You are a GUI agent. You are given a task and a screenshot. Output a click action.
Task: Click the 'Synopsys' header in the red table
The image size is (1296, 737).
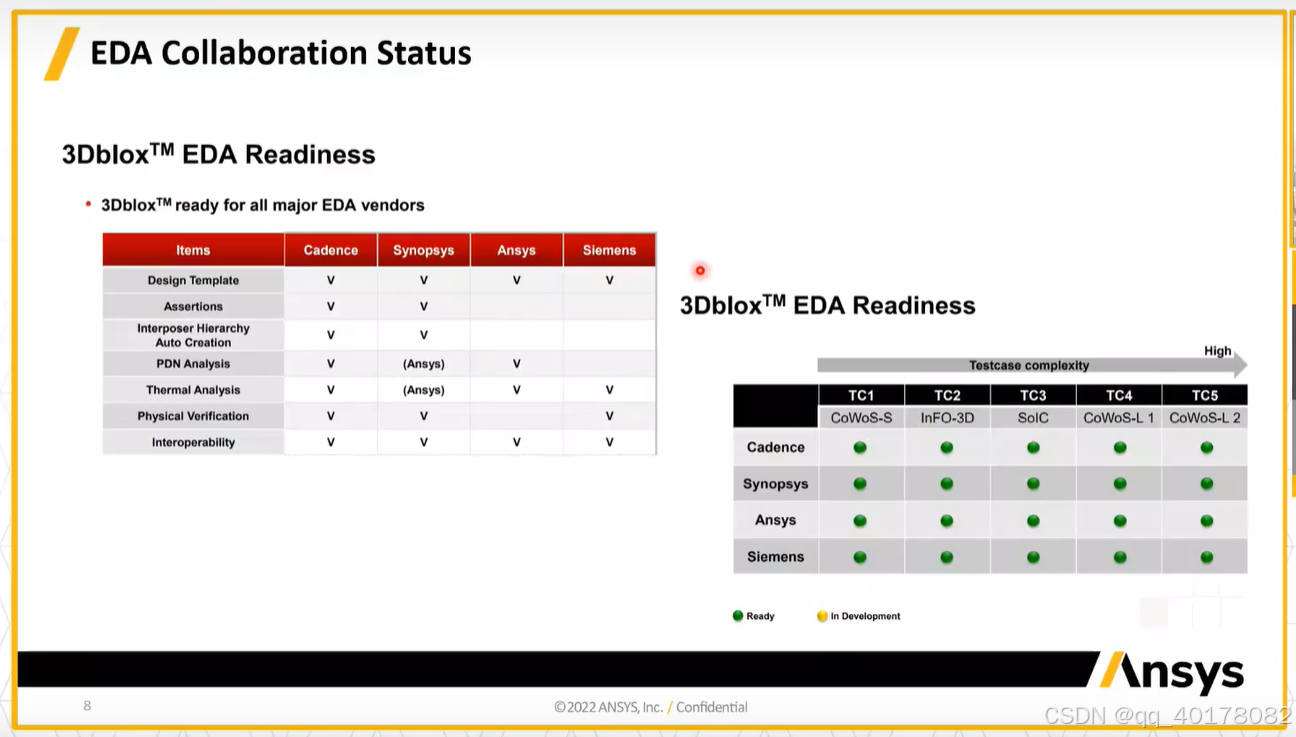click(x=424, y=250)
